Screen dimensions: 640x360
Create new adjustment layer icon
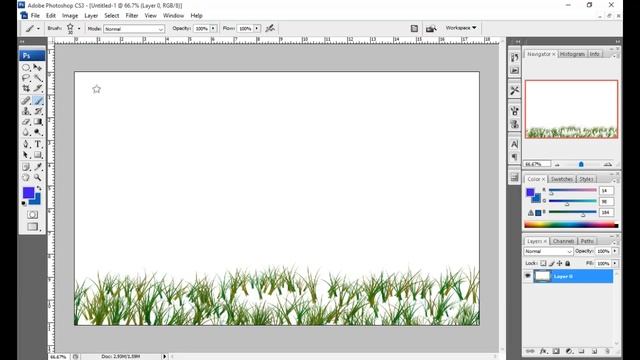(569, 351)
